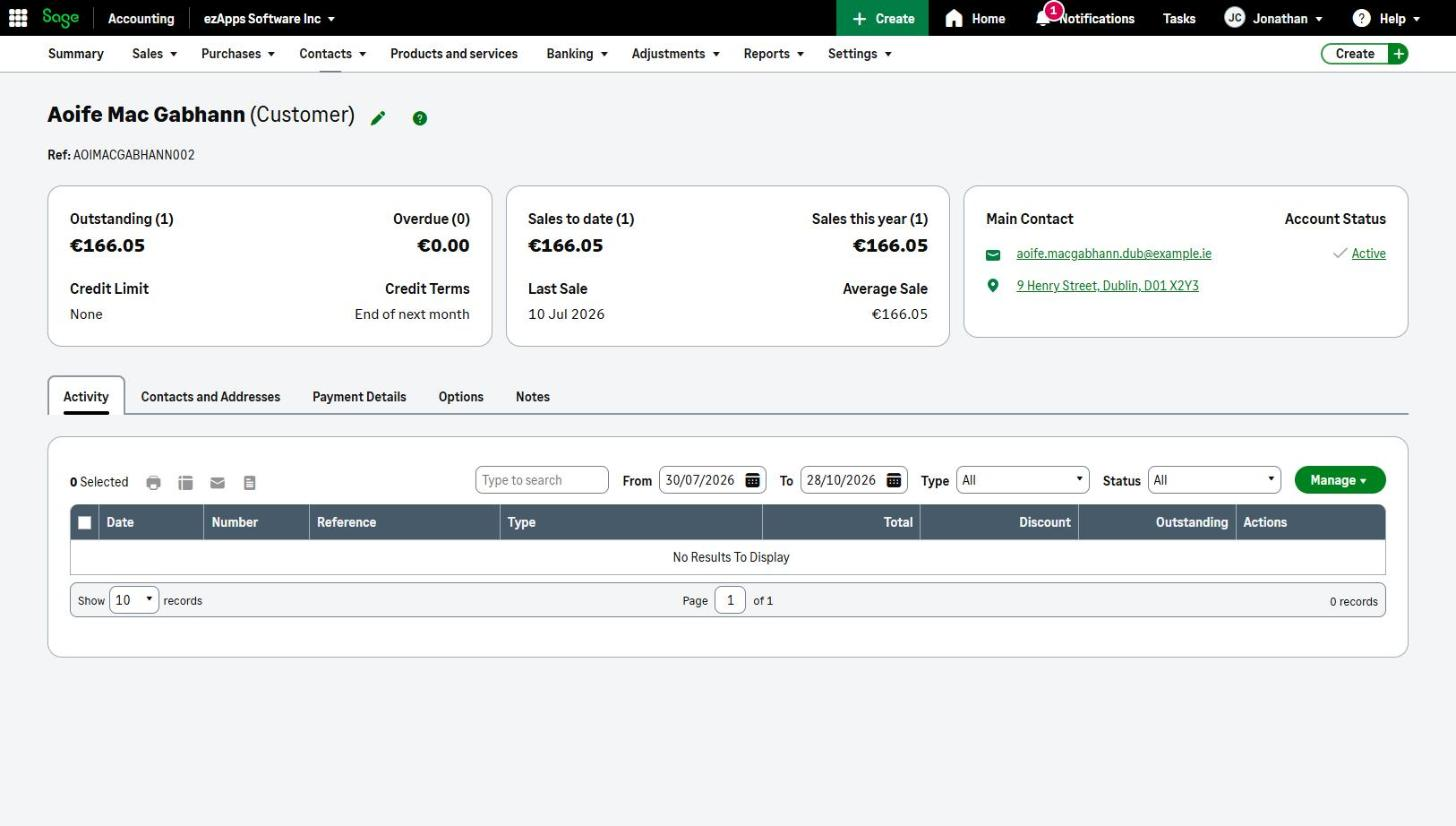Viewport: 1456px width, 826px height.
Task: Email selected items with the envelope toolbar icon
Action: click(217, 483)
